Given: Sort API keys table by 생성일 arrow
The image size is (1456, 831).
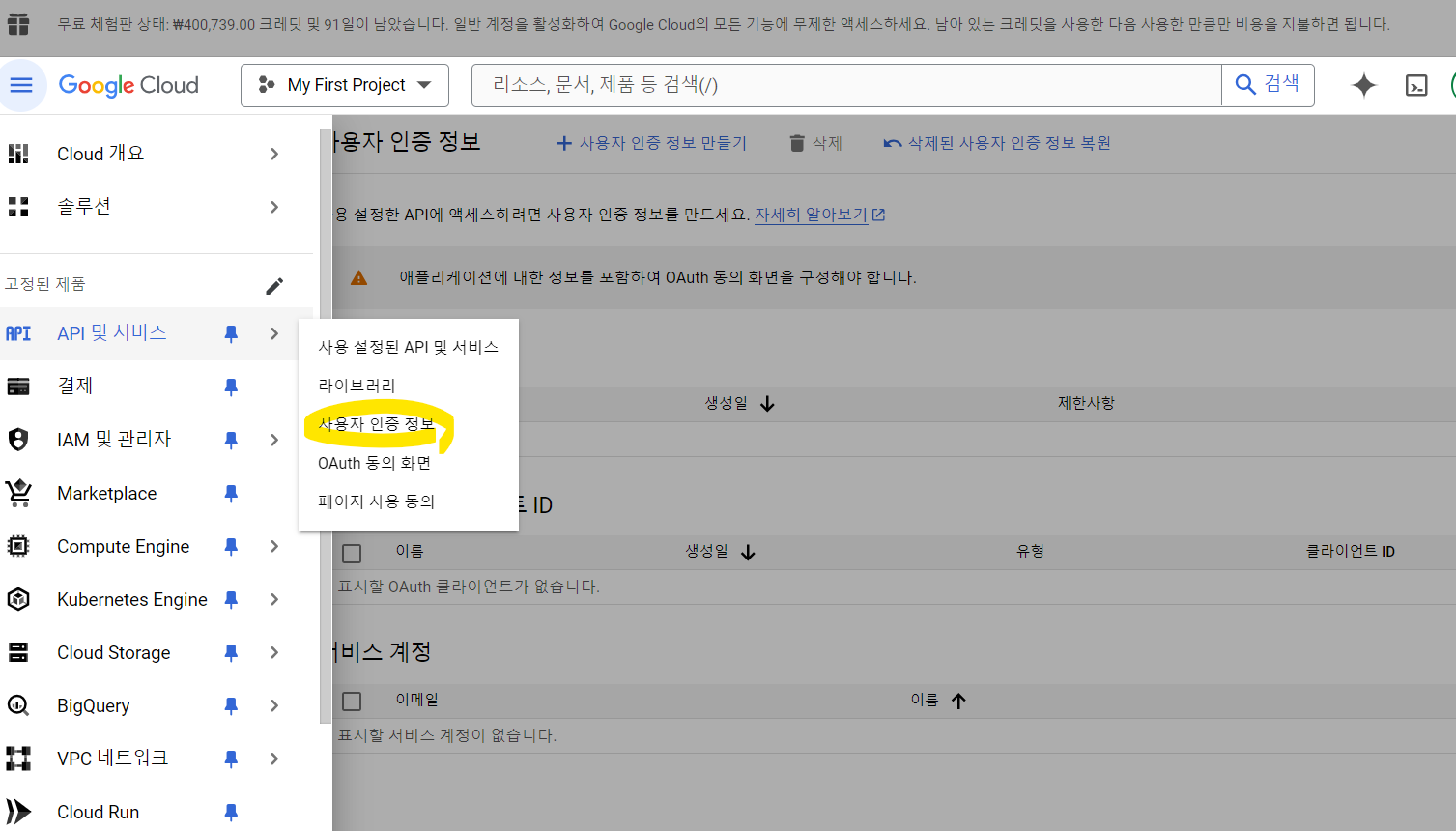Looking at the screenshot, I should point(767,404).
